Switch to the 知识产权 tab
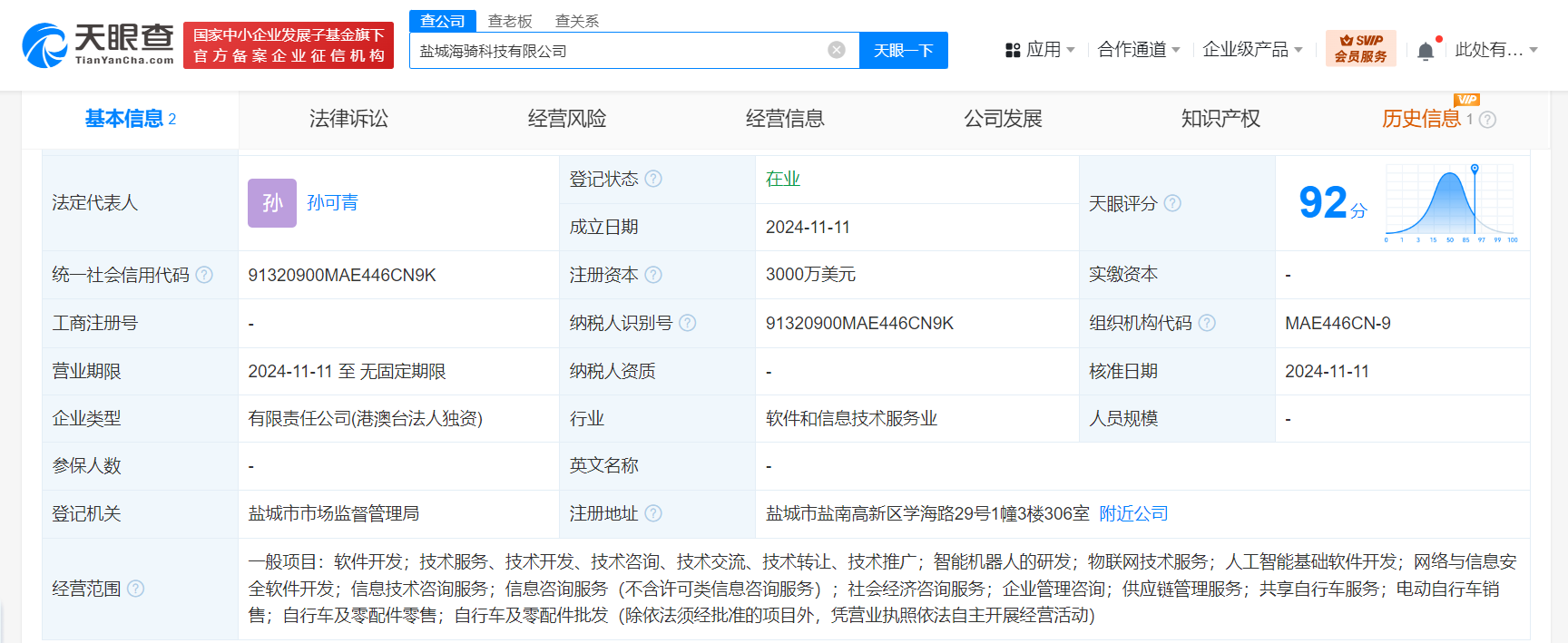This screenshot has height=643, width=1568. point(1220,119)
